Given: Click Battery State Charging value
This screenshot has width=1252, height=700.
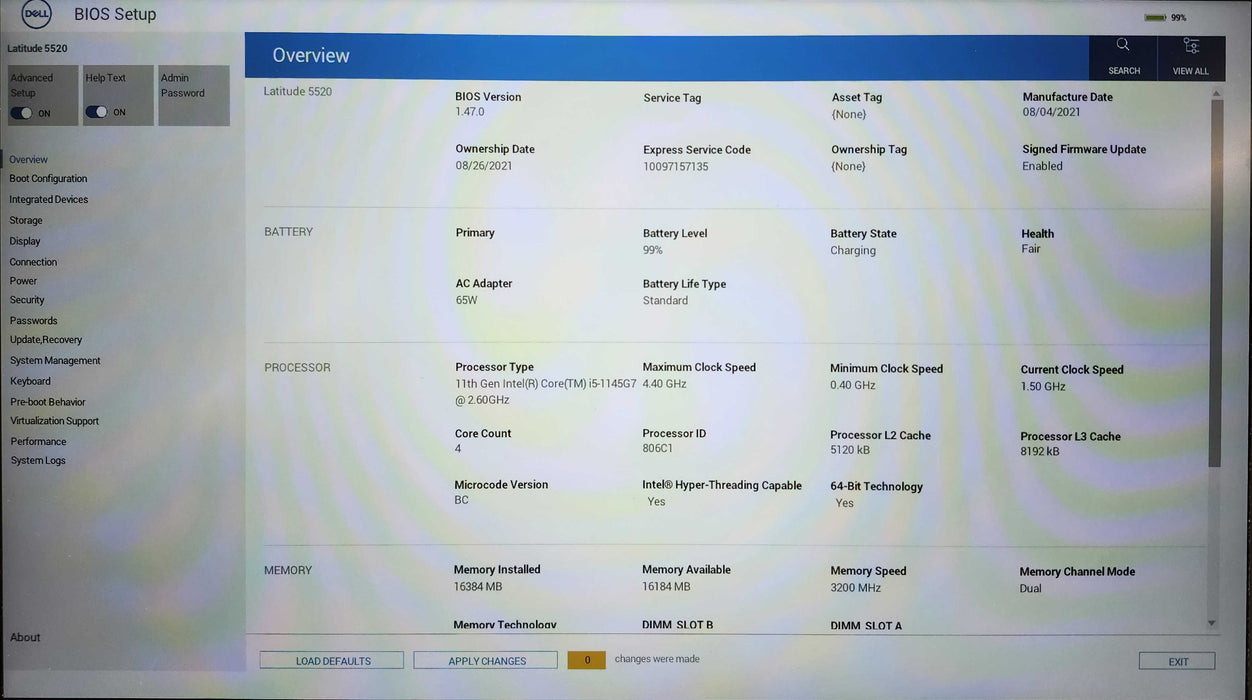Looking at the screenshot, I should (x=853, y=251).
